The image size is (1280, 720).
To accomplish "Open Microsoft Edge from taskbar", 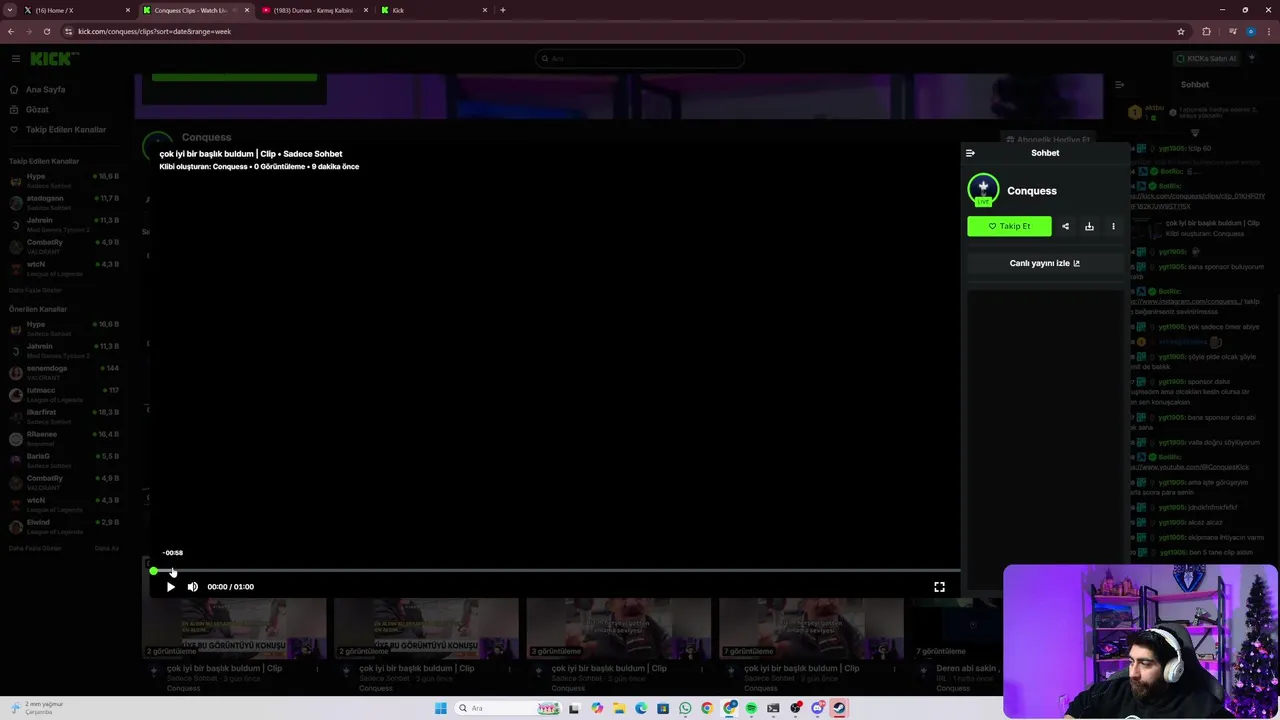I will (641, 708).
